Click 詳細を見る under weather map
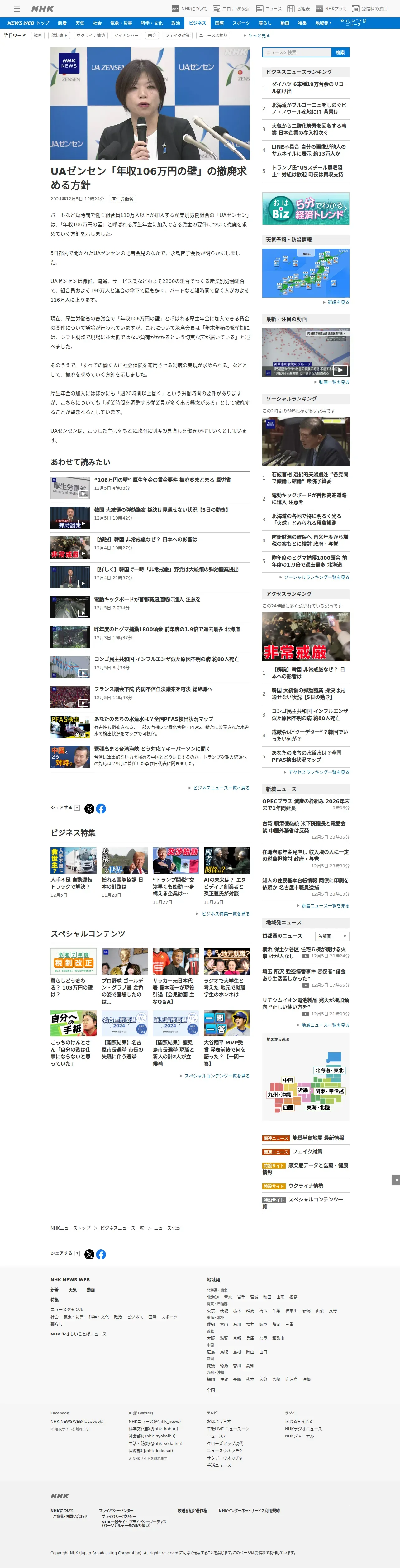400x1568 pixels. click(338, 303)
